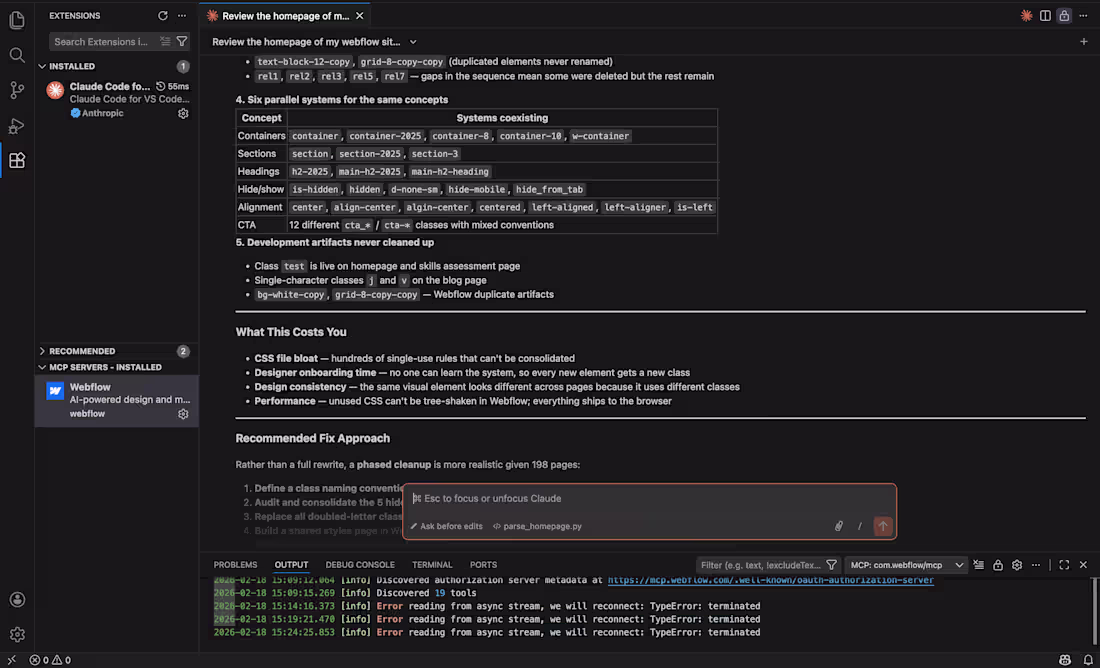
Task: Switch to the Problems tab
Action: point(235,565)
